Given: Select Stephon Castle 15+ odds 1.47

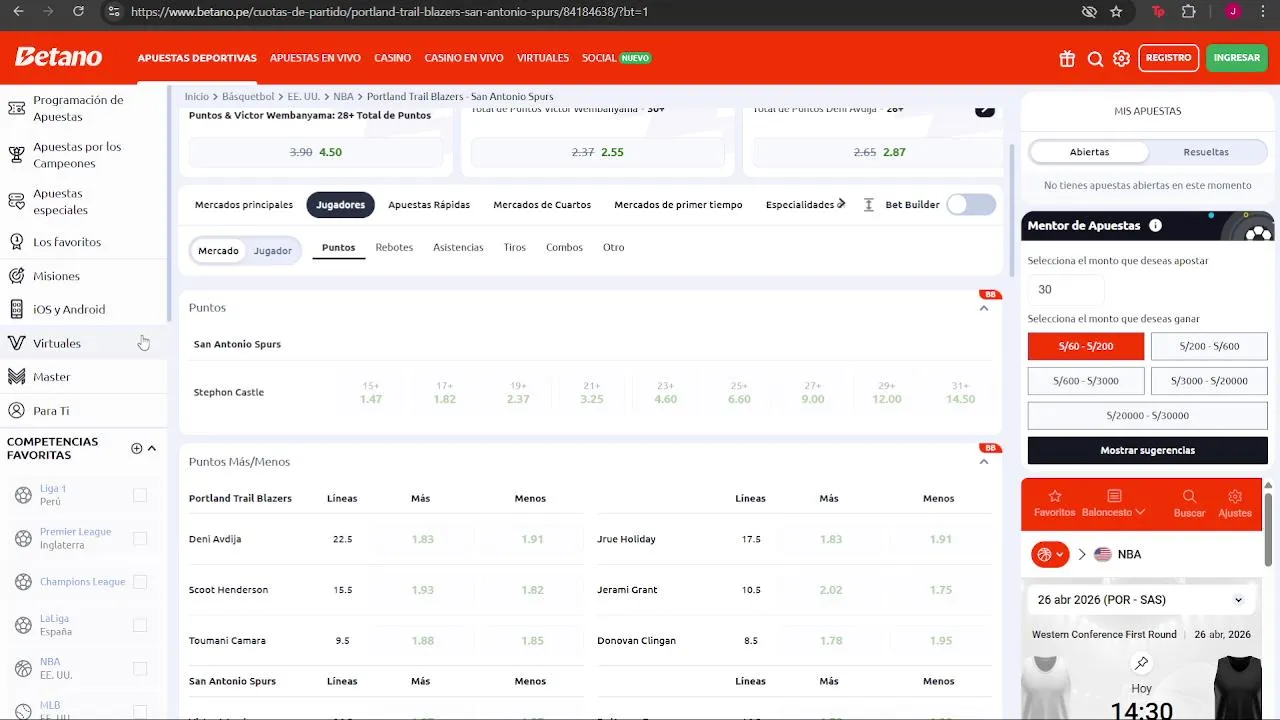Looking at the screenshot, I should point(371,392).
